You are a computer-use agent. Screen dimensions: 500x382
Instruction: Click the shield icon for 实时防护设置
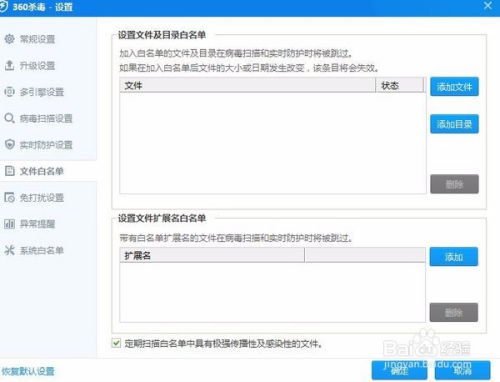[10, 144]
